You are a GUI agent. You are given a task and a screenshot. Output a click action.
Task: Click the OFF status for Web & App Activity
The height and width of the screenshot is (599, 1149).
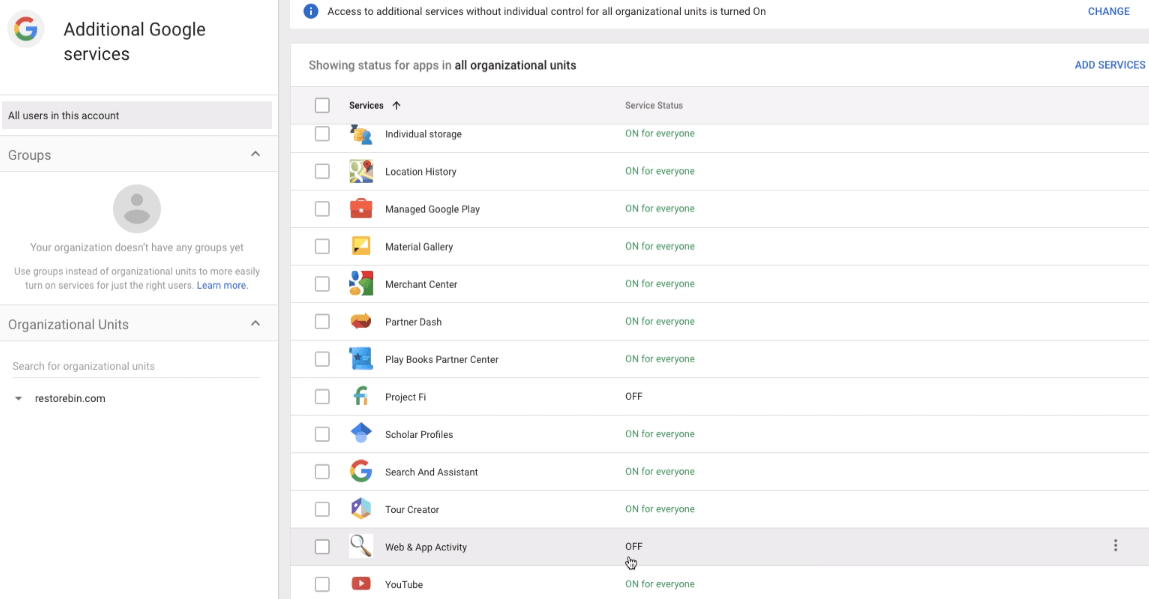(x=634, y=546)
